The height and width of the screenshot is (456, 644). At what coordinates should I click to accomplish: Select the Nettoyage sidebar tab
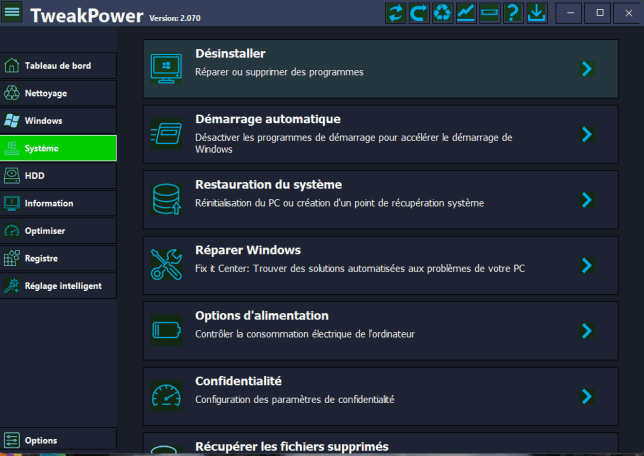tap(58, 93)
